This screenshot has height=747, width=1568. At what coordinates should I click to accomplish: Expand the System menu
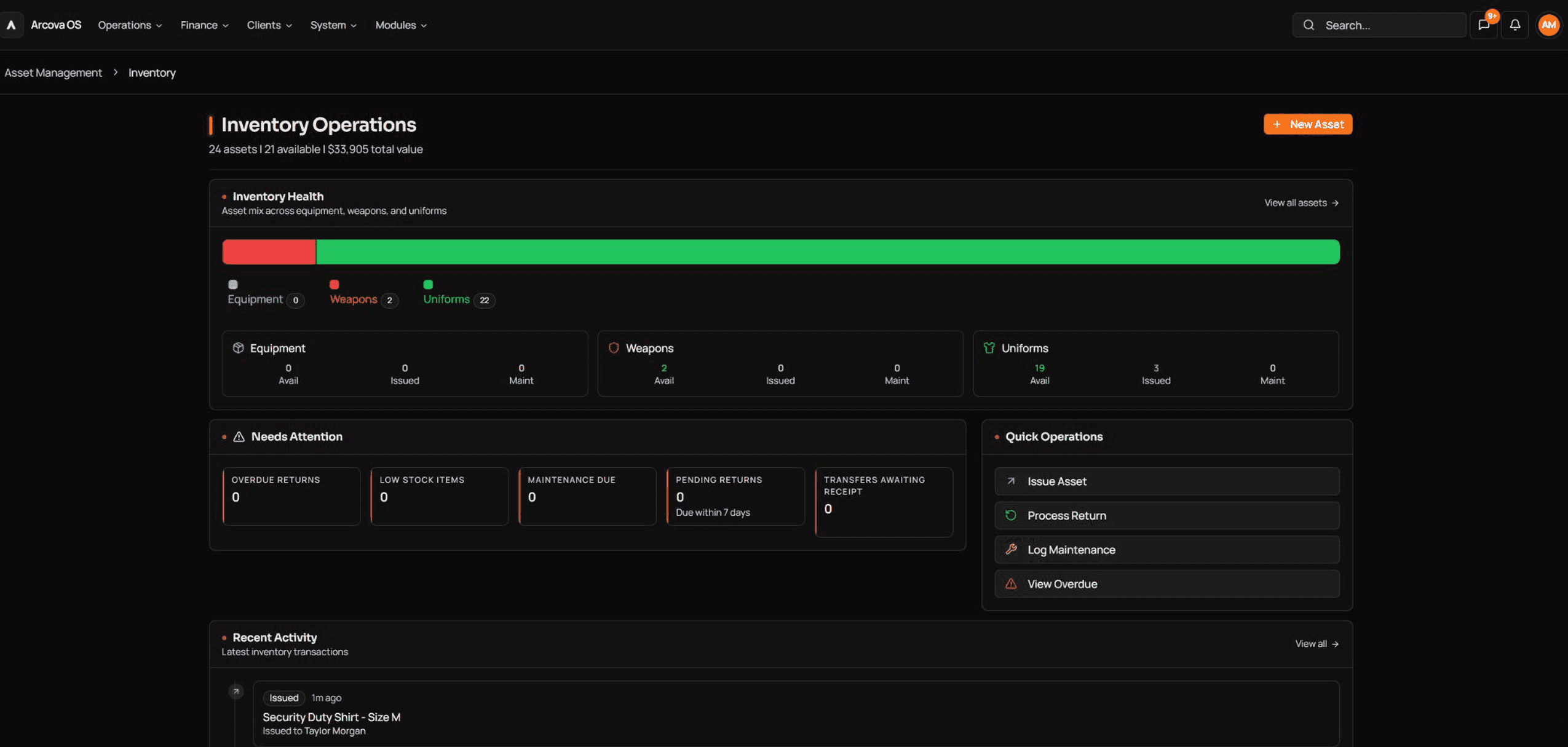click(333, 25)
